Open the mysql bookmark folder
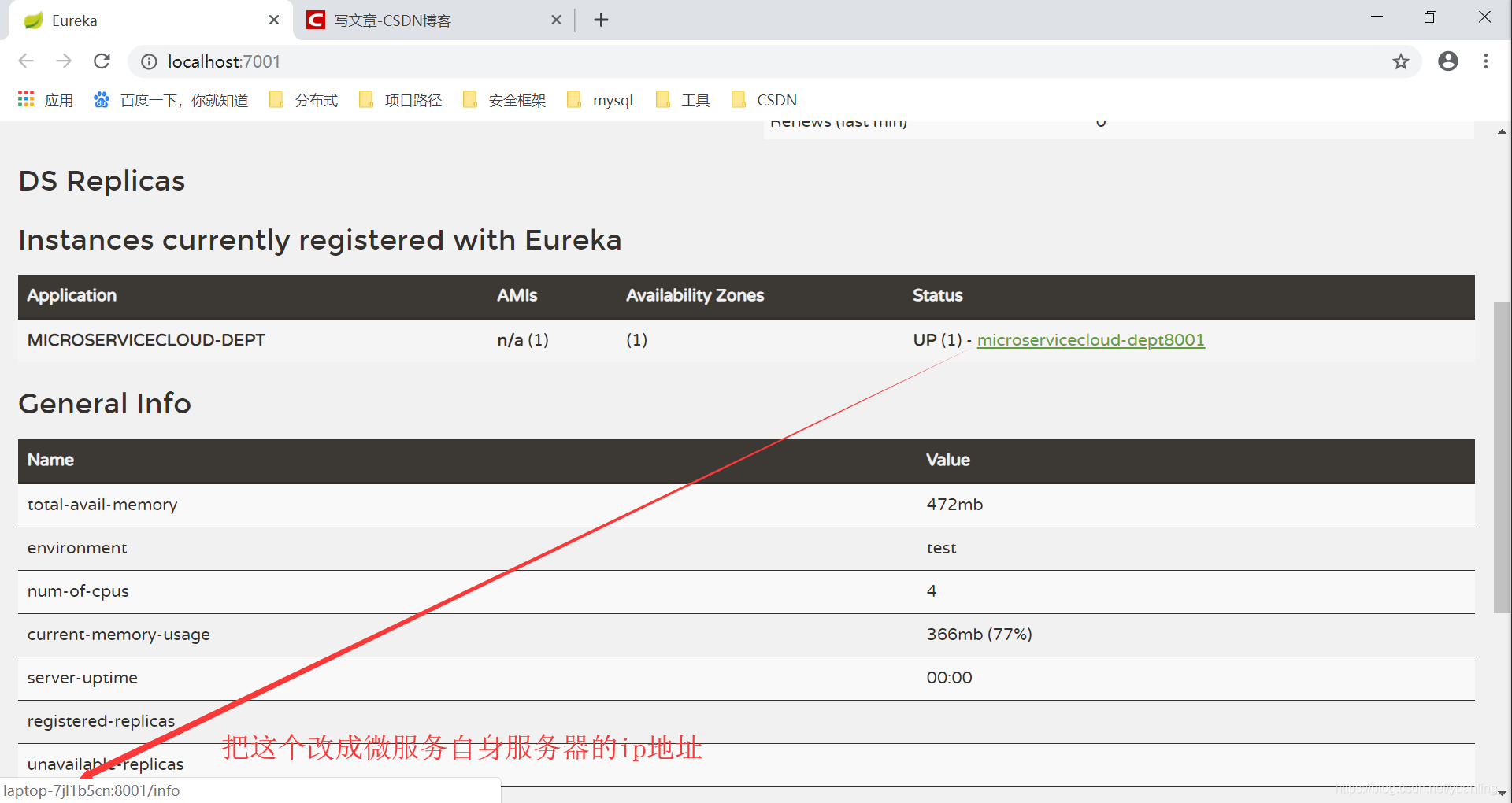This screenshot has height=803, width=1512. (600, 100)
